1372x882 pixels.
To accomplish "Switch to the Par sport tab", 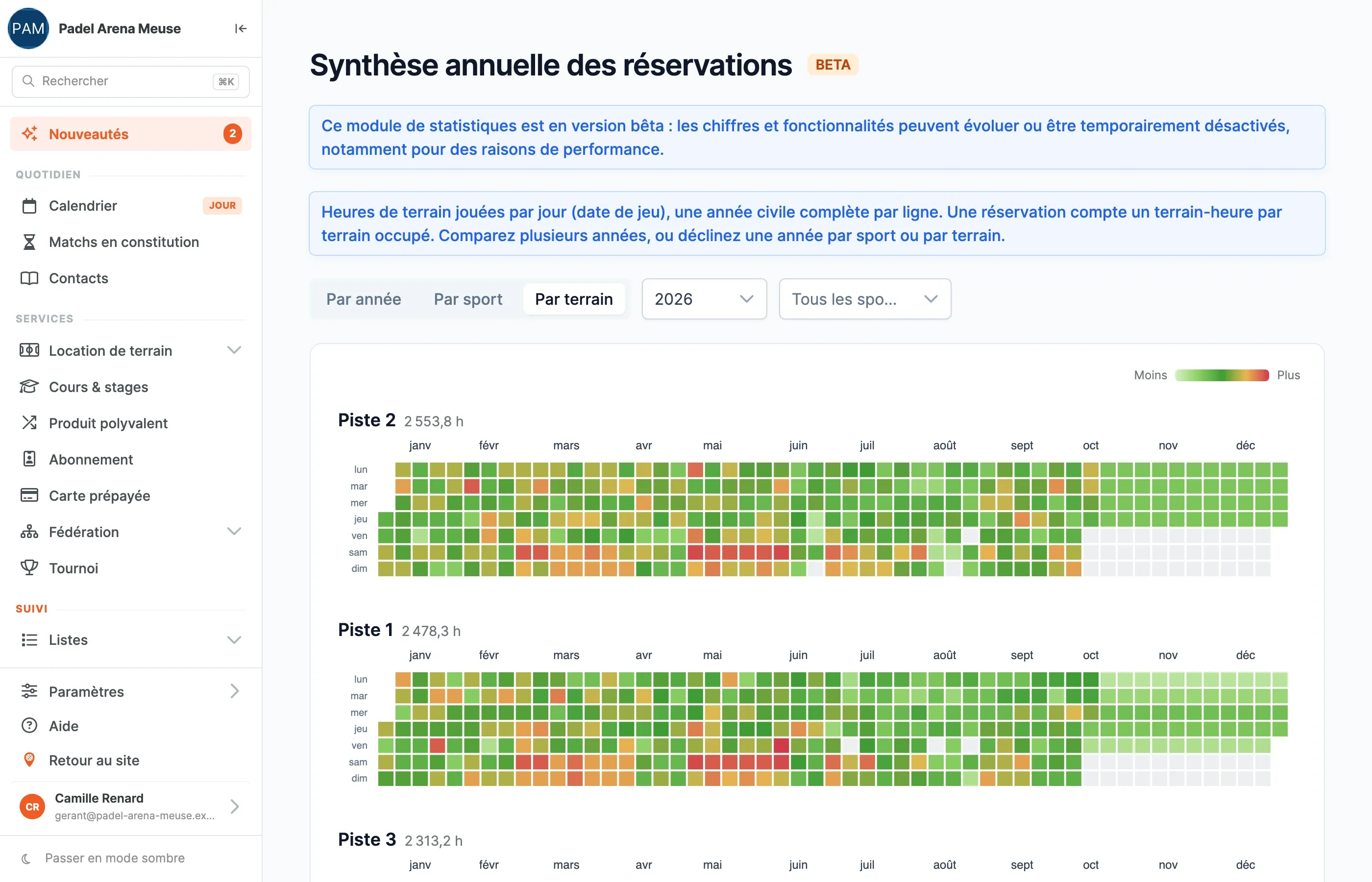I will (x=468, y=299).
